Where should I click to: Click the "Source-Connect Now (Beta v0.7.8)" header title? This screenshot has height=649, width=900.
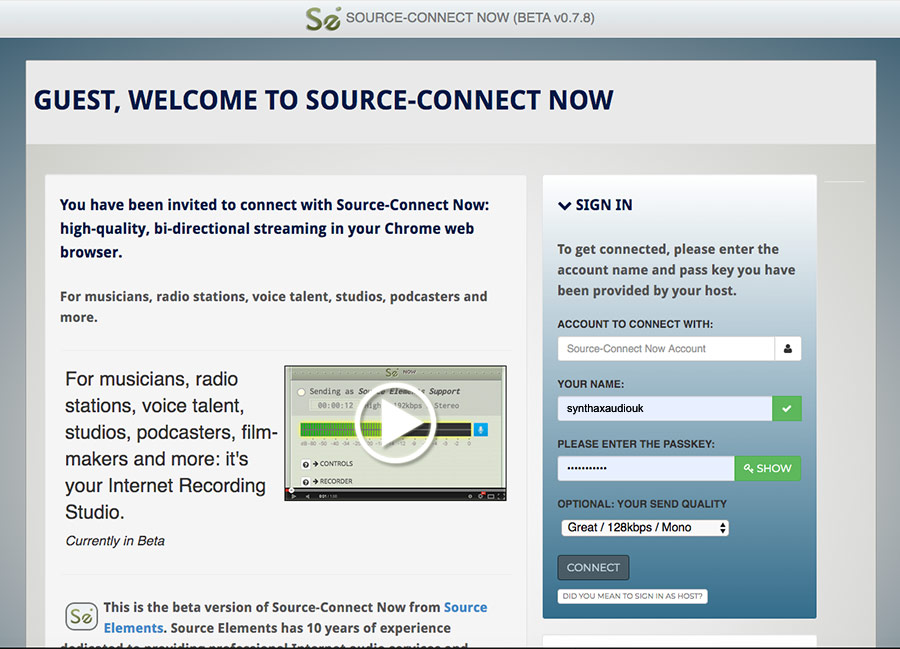(x=470, y=18)
